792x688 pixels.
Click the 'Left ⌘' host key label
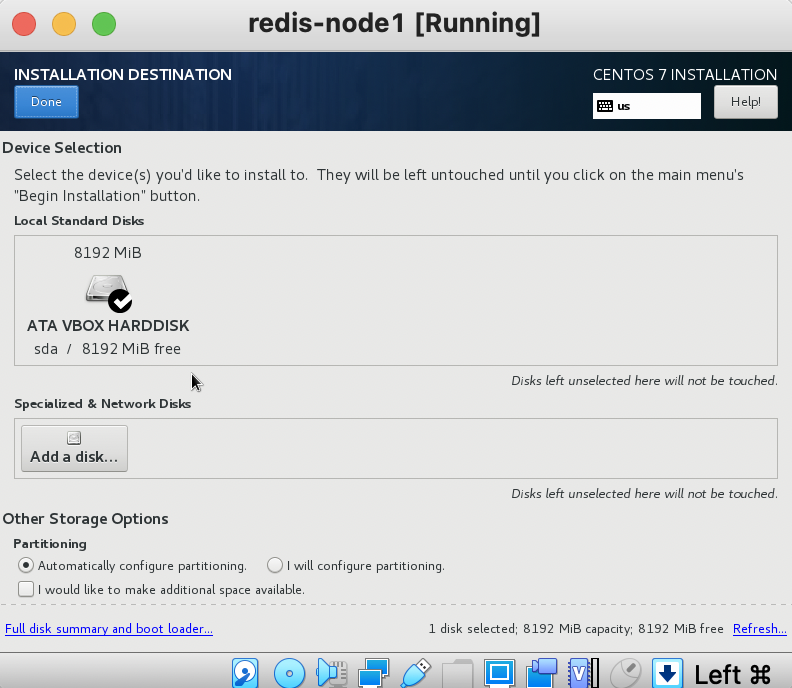pos(732,674)
